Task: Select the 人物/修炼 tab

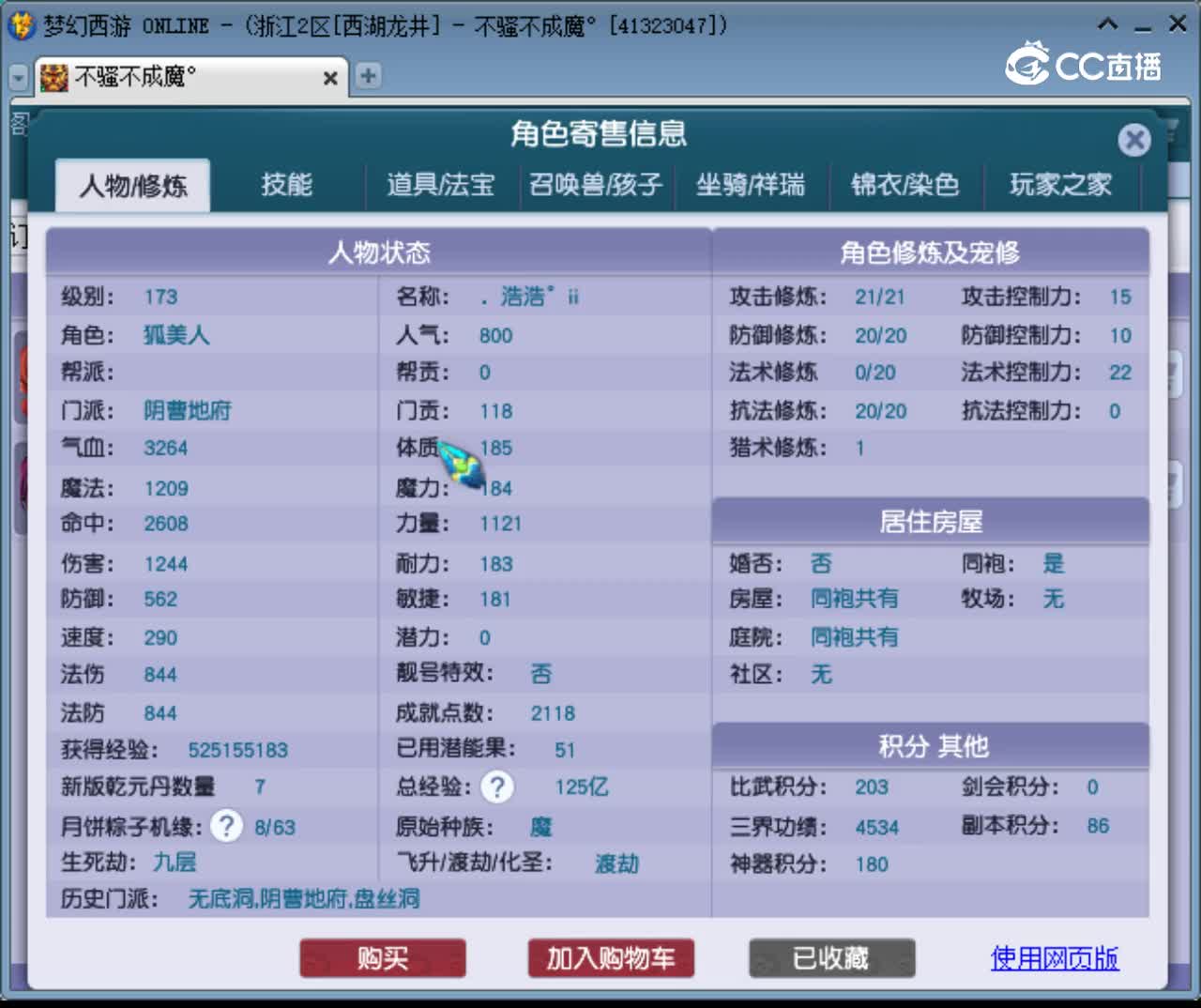Action: [x=133, y=185]
